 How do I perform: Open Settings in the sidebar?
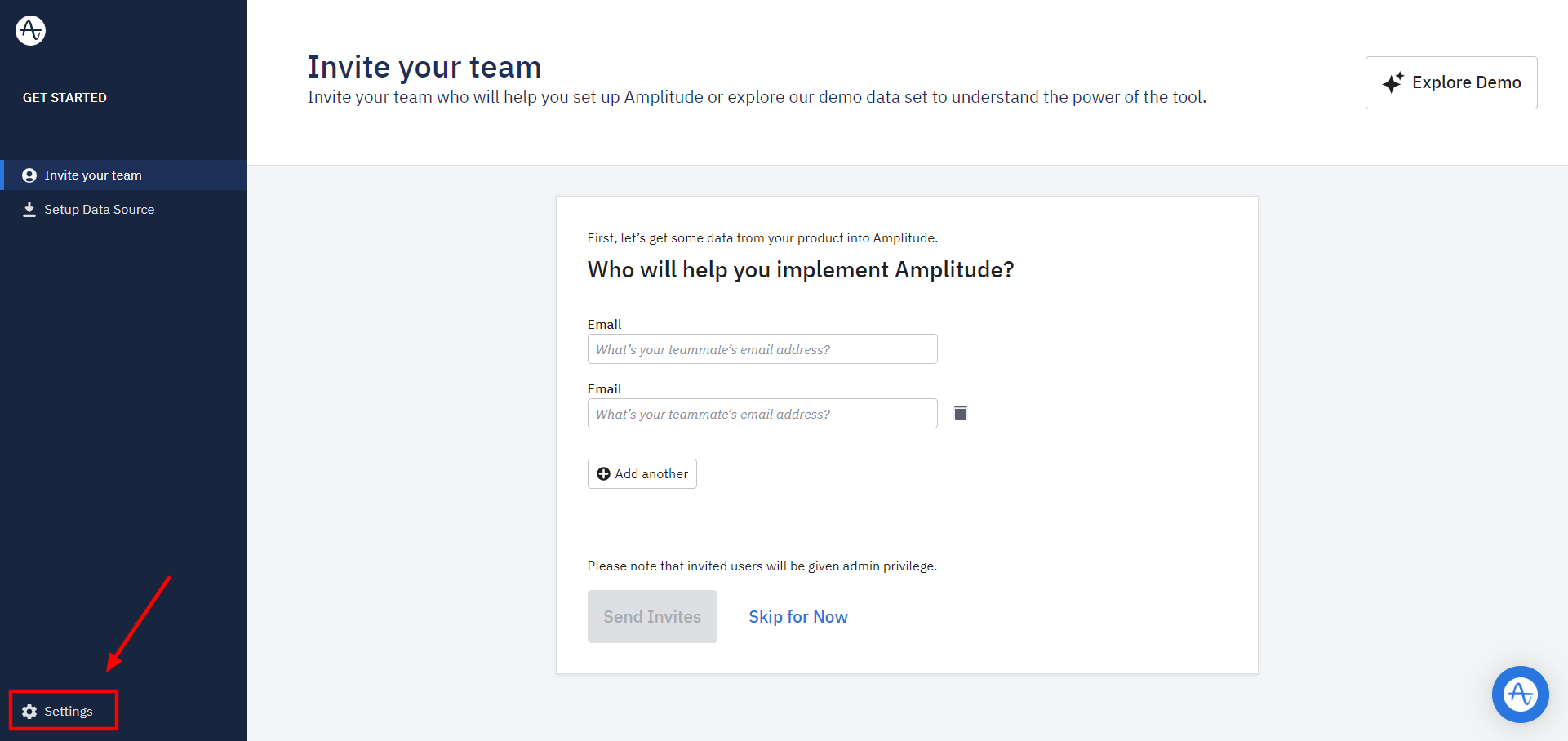click(x=64, y=711)
